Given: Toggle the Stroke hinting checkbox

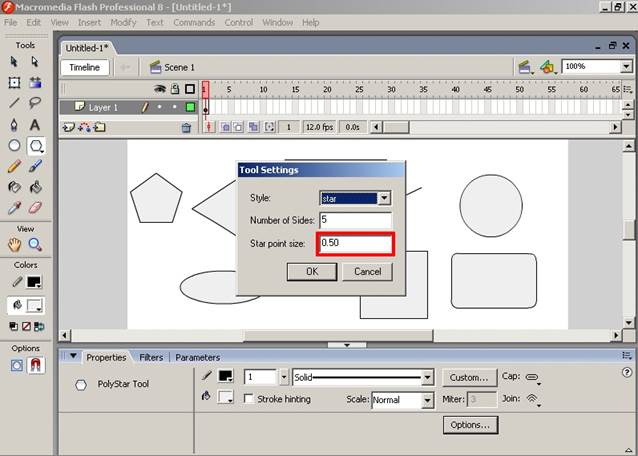Looking at the screenshot, I should 248,398.
